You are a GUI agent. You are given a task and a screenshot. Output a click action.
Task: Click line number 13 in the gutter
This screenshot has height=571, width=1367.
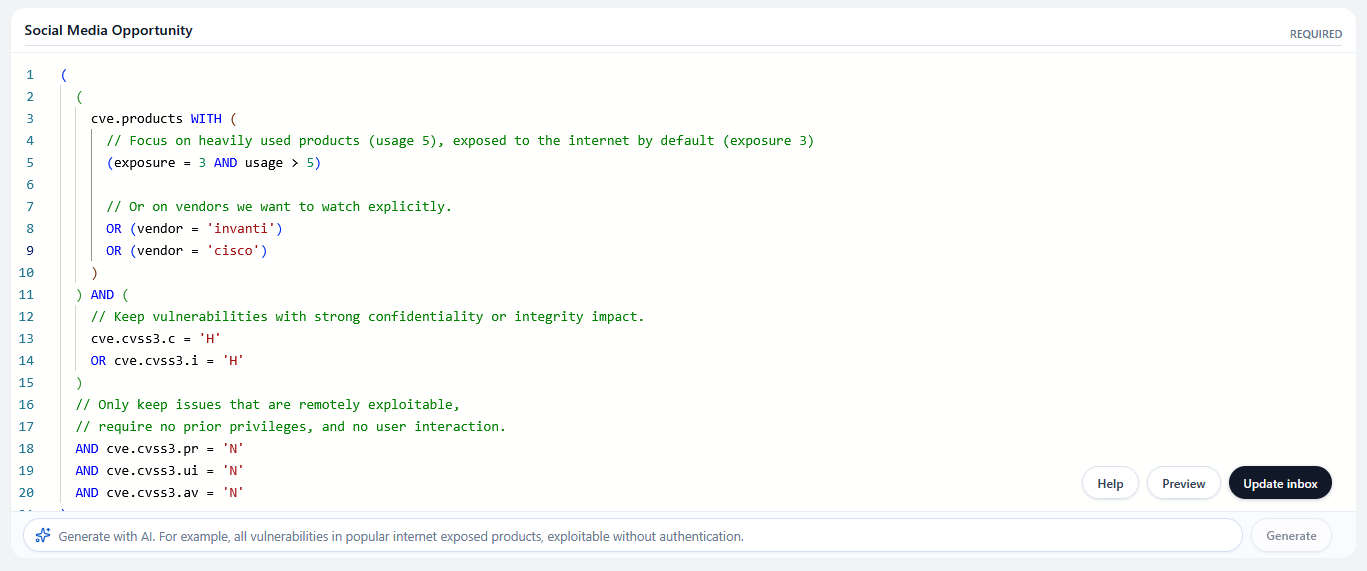26,338
